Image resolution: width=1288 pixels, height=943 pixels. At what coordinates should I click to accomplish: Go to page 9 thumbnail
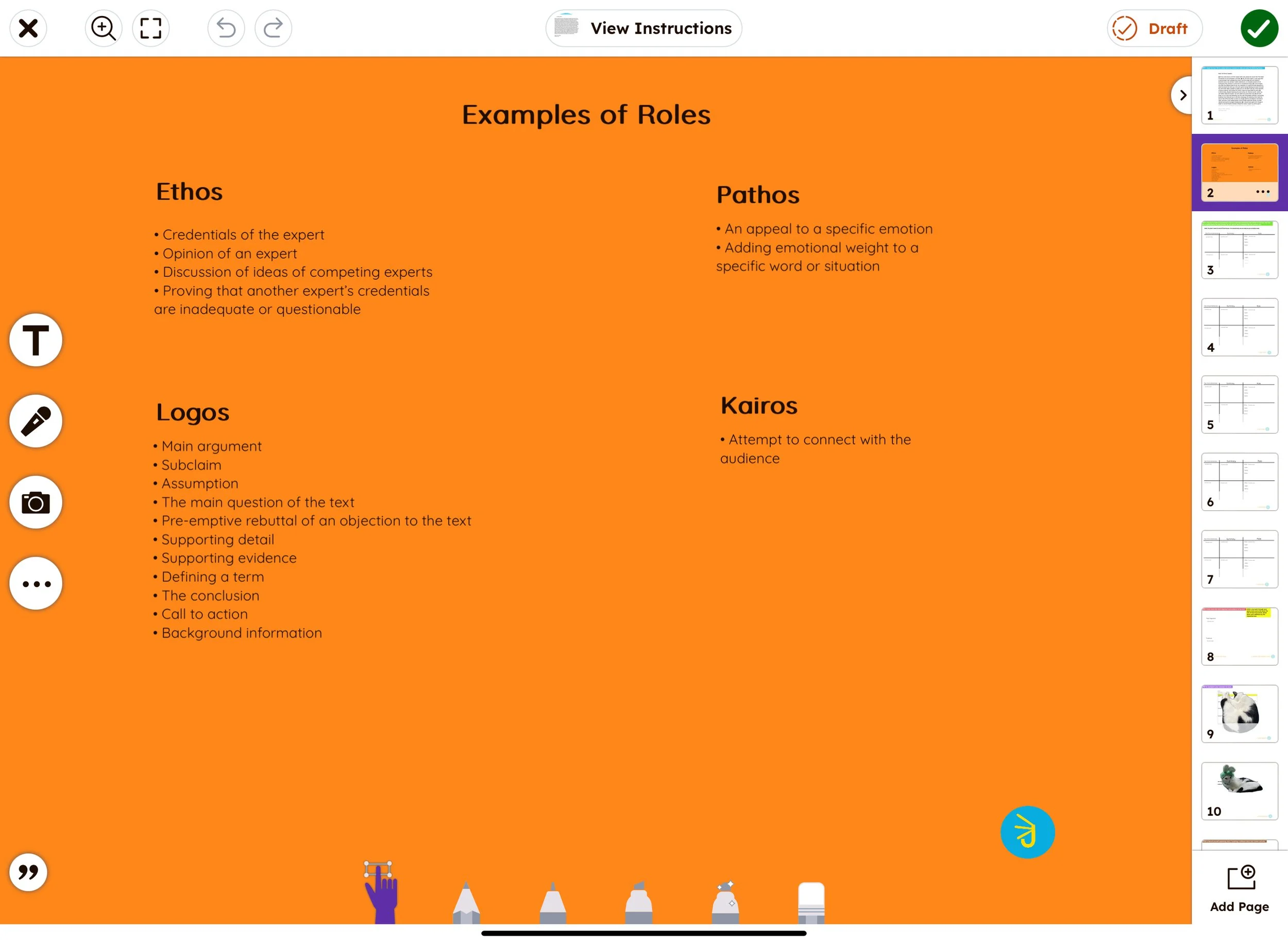coord(1239,714)
